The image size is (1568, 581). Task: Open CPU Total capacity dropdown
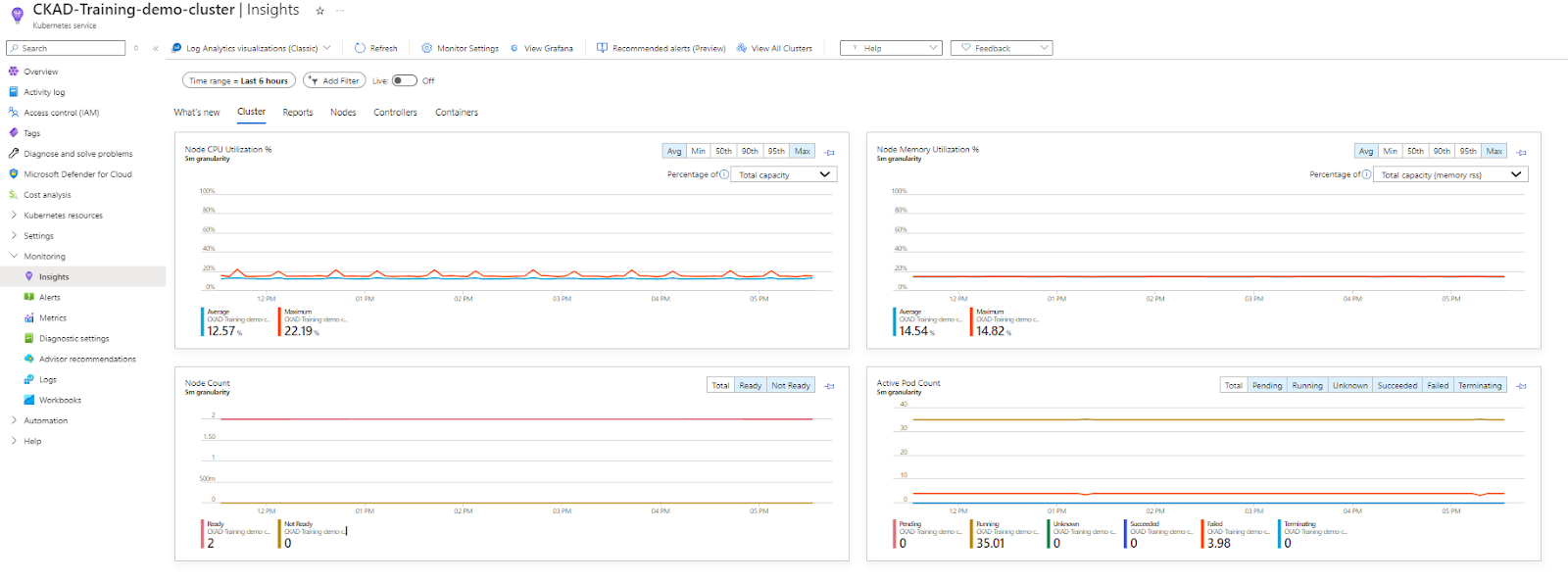784,174
